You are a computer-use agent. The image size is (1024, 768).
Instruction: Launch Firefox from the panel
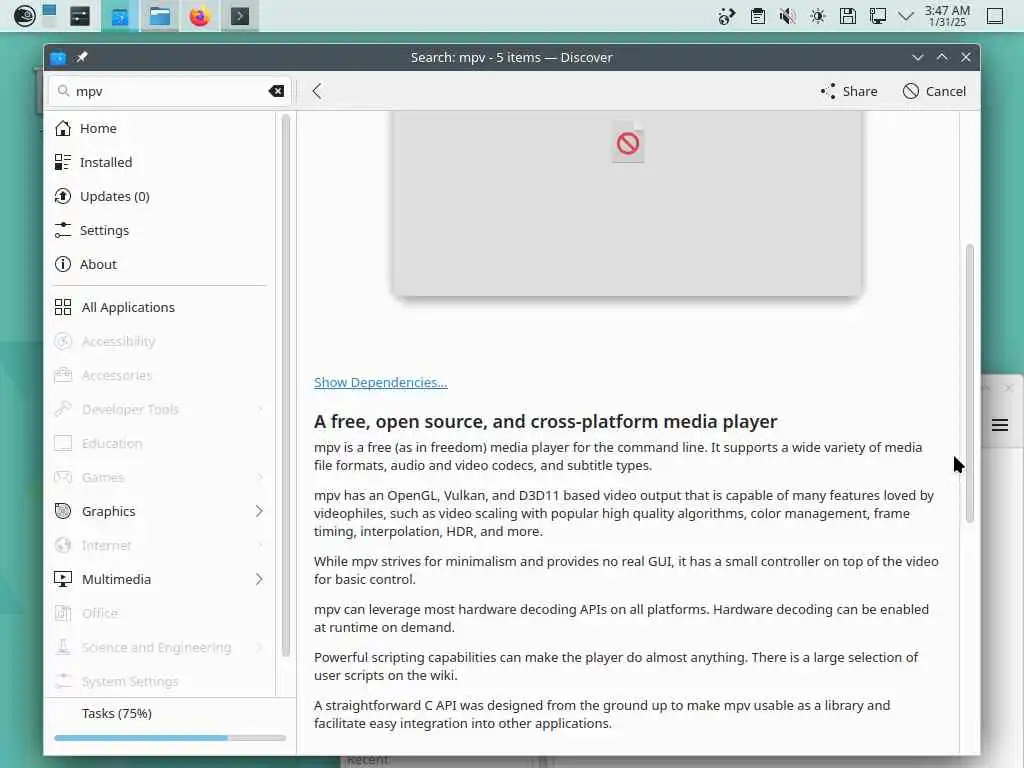tap(199, 16)
